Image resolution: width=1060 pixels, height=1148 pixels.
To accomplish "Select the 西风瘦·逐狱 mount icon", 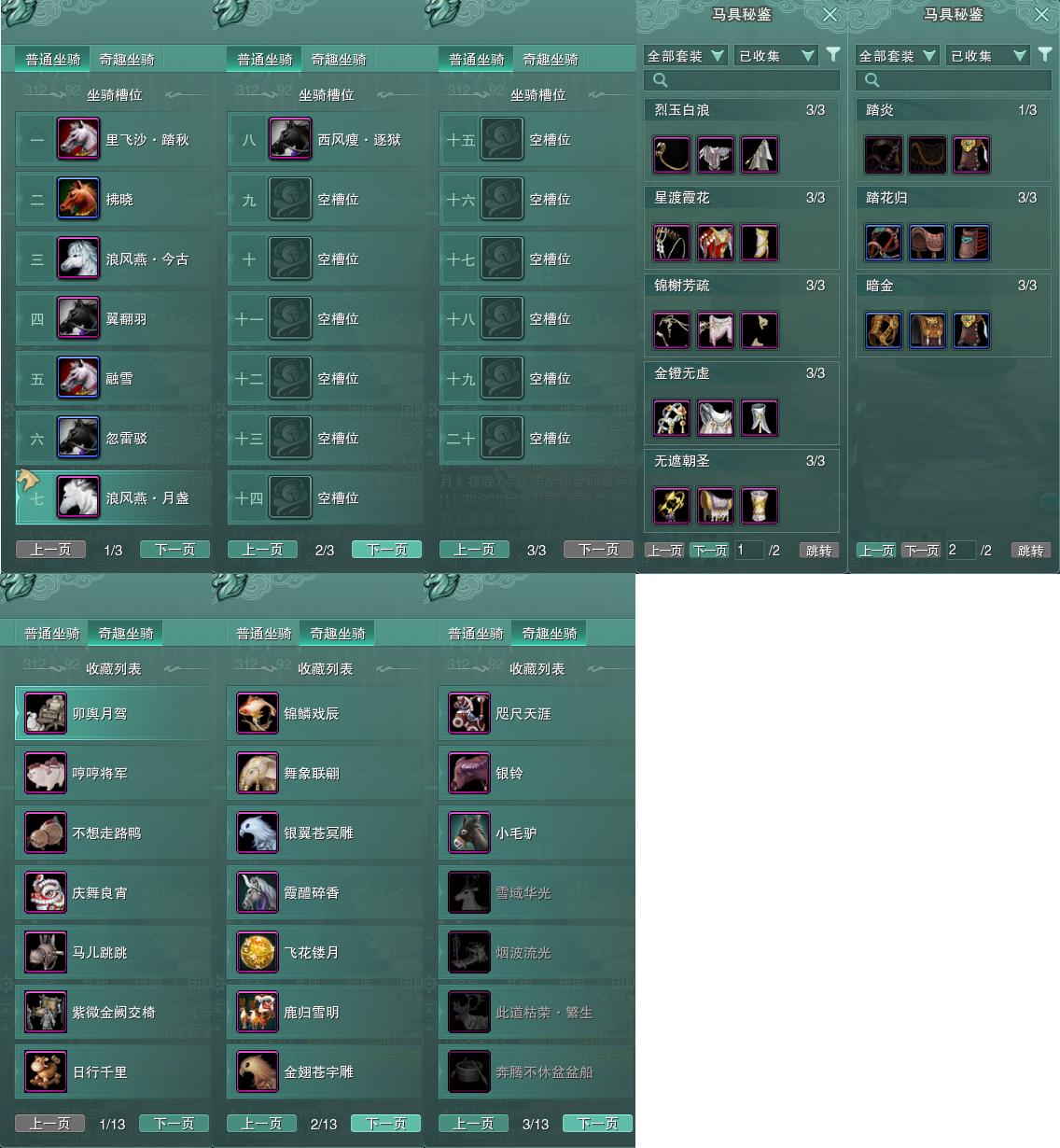I will click(x=290, y=139).
